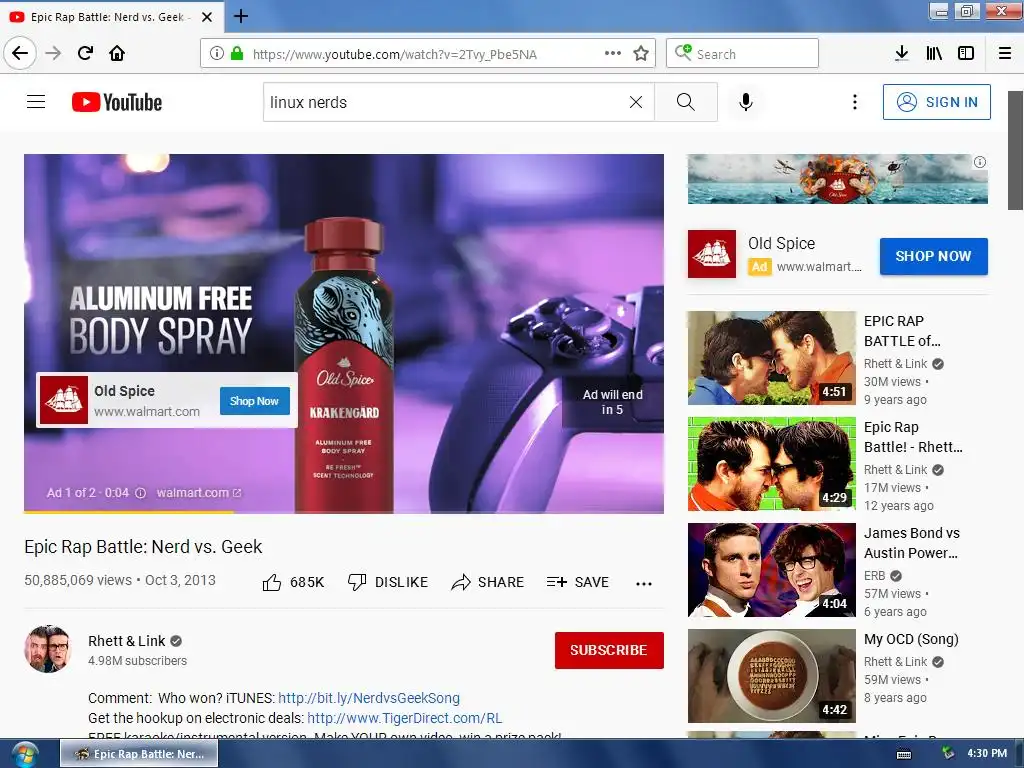Click the SHOP NOW sidebar ad button
The image size is (1024, 768).
click(933, 256)
